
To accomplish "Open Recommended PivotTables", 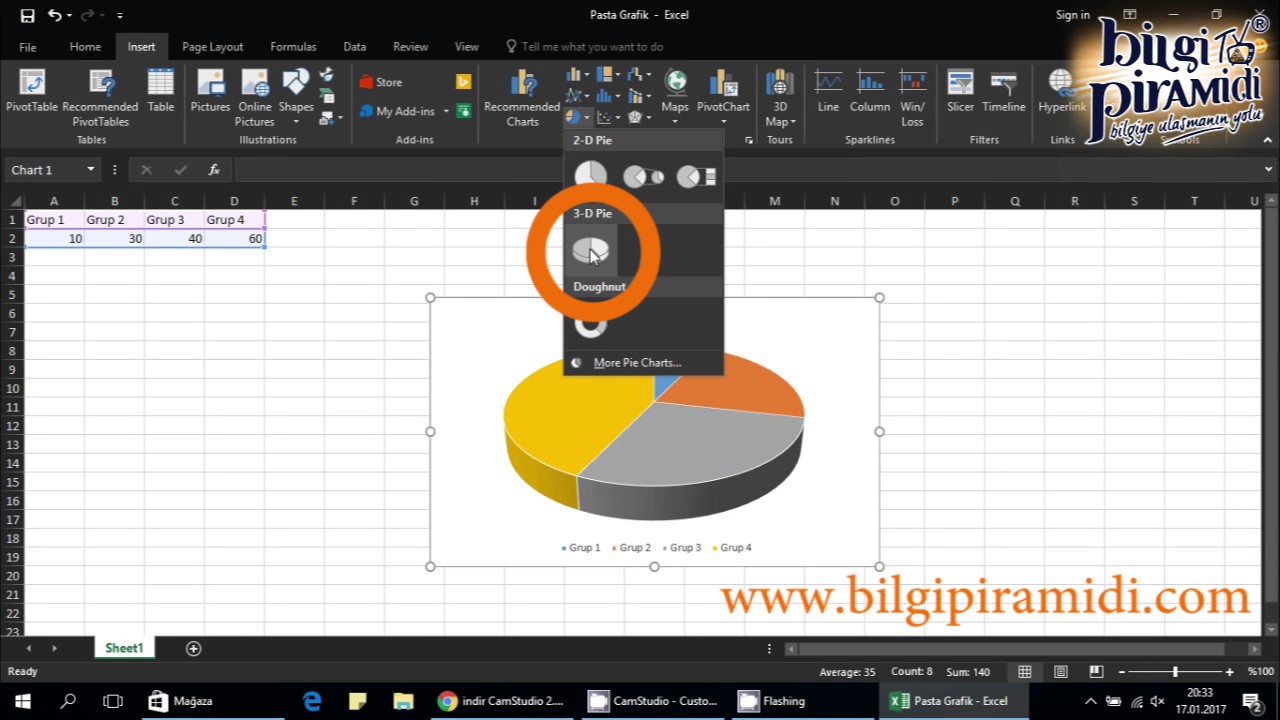I will pos(100,96).
